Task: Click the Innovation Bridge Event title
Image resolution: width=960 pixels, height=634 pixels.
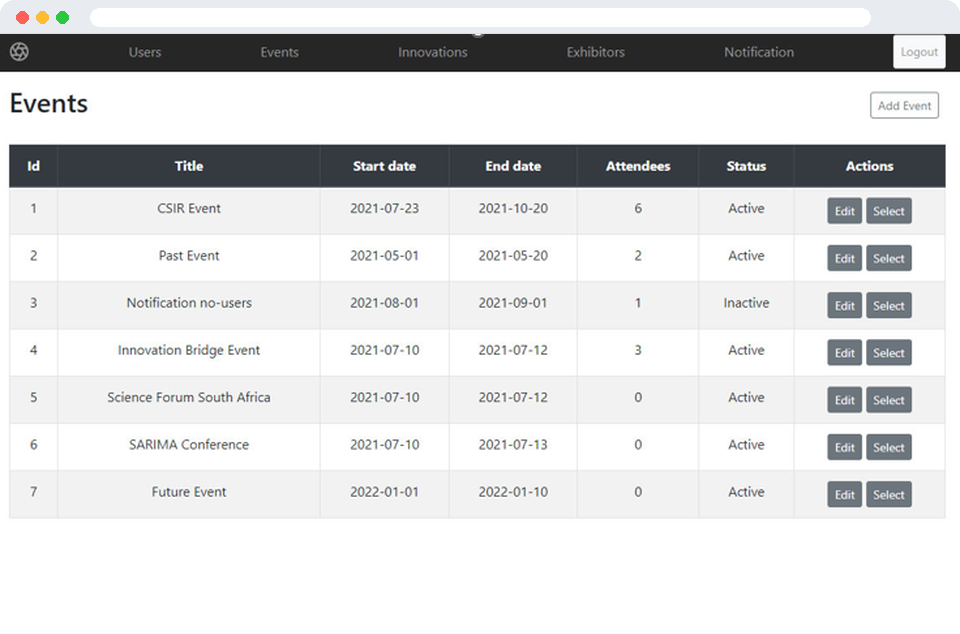Action: [x=189, y=350]
